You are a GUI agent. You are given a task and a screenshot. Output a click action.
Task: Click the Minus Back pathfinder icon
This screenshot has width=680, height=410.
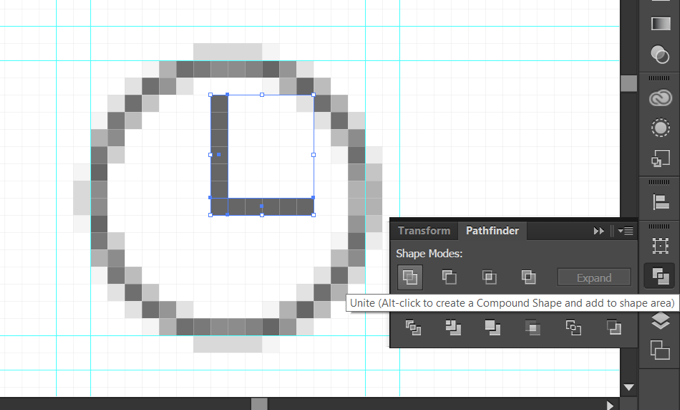coord(614,328)
